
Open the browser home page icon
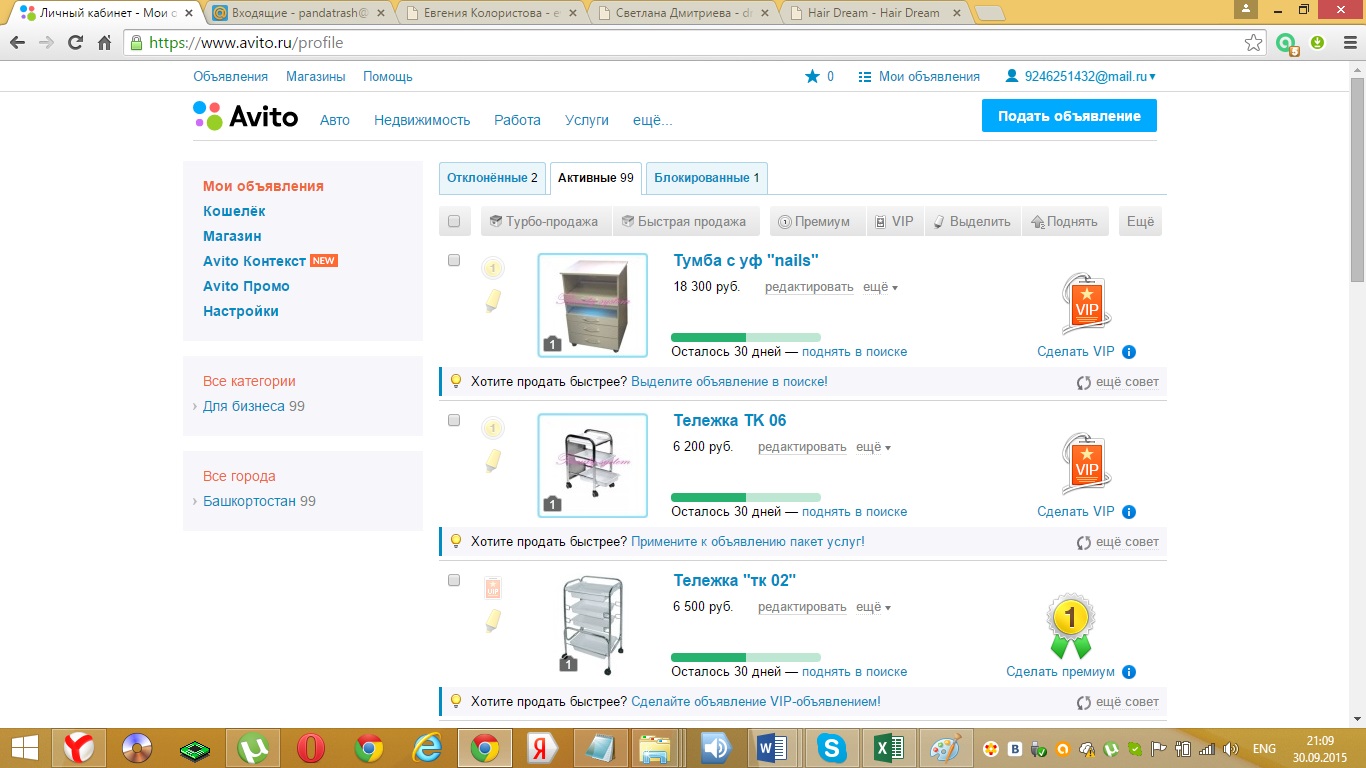pyautogui.click(x=104, y=43)
